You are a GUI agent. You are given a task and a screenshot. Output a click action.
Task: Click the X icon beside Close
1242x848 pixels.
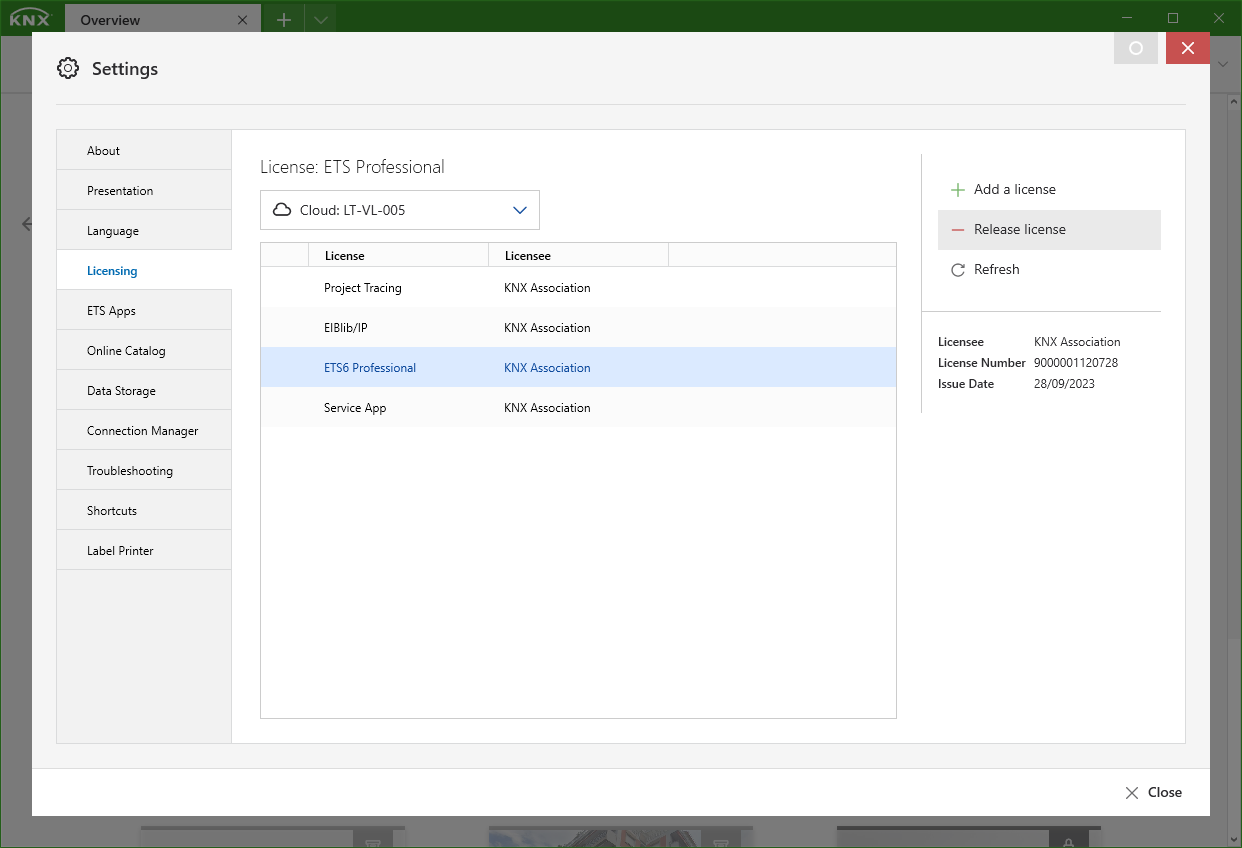click(1132, 792)
